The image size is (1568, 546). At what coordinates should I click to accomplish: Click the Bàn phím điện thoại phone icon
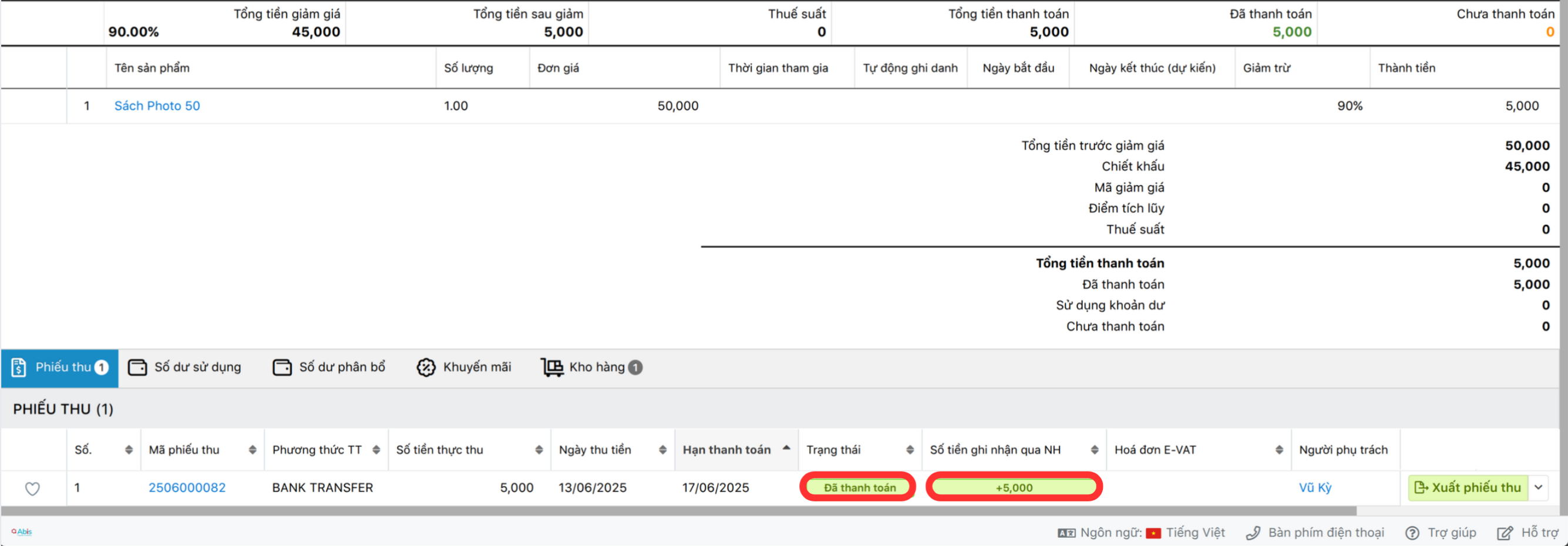coord(1253,534)
